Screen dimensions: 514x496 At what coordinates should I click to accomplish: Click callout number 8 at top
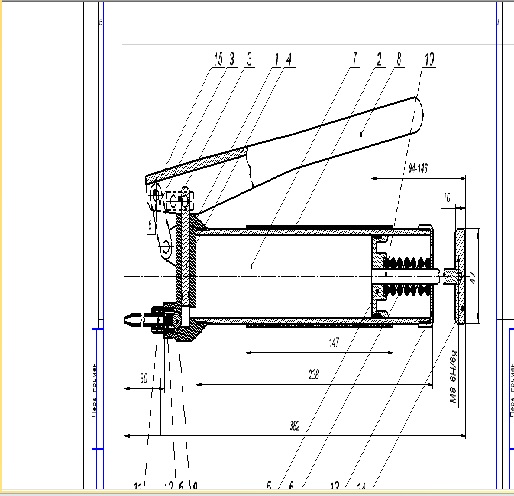tap(399, 59)
